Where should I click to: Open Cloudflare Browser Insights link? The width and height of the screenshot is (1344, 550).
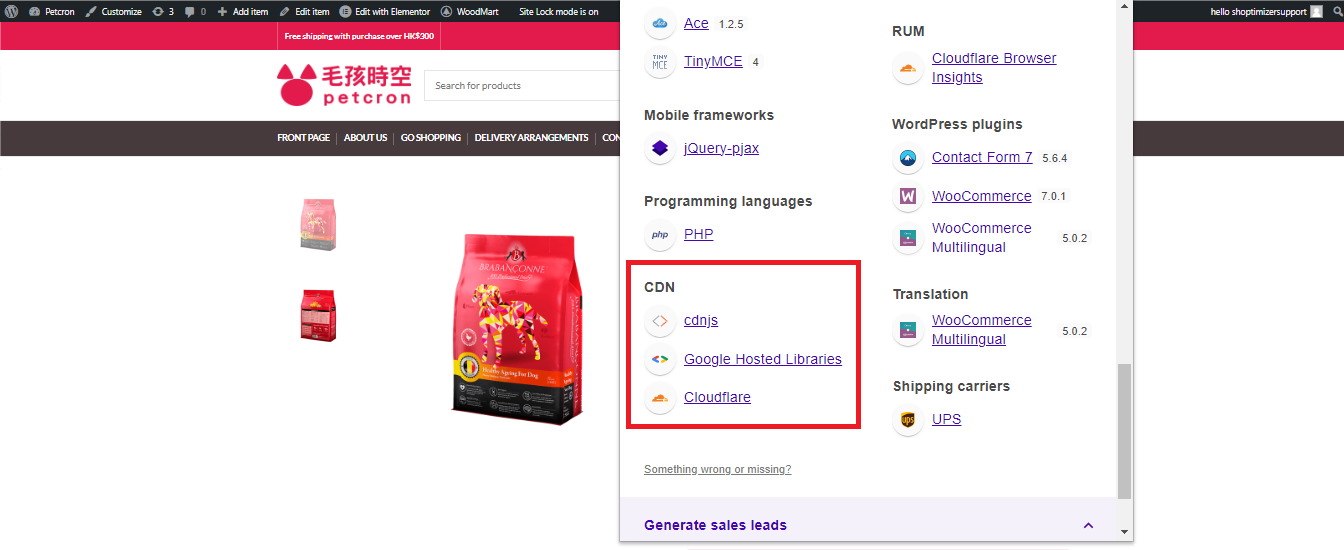click(994, 68)
